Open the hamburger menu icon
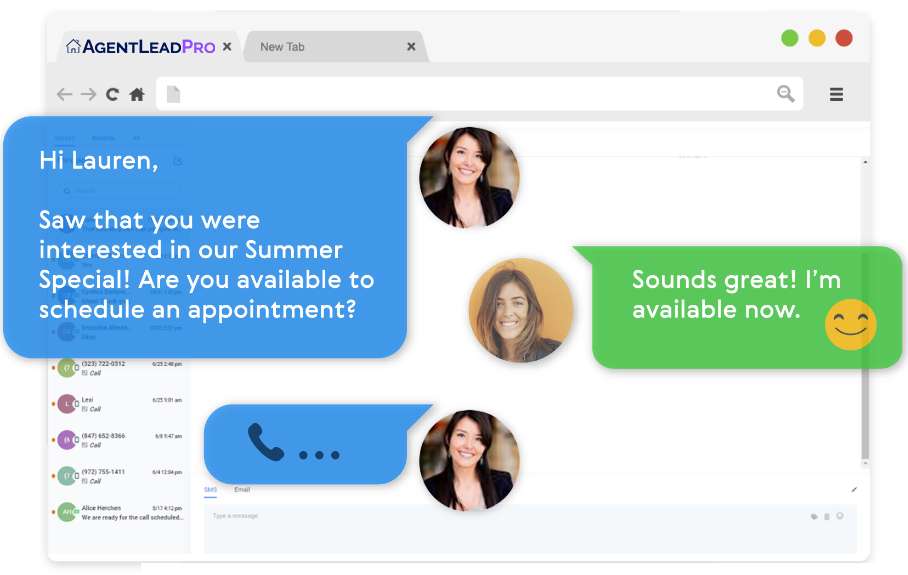 click(836, 94)
